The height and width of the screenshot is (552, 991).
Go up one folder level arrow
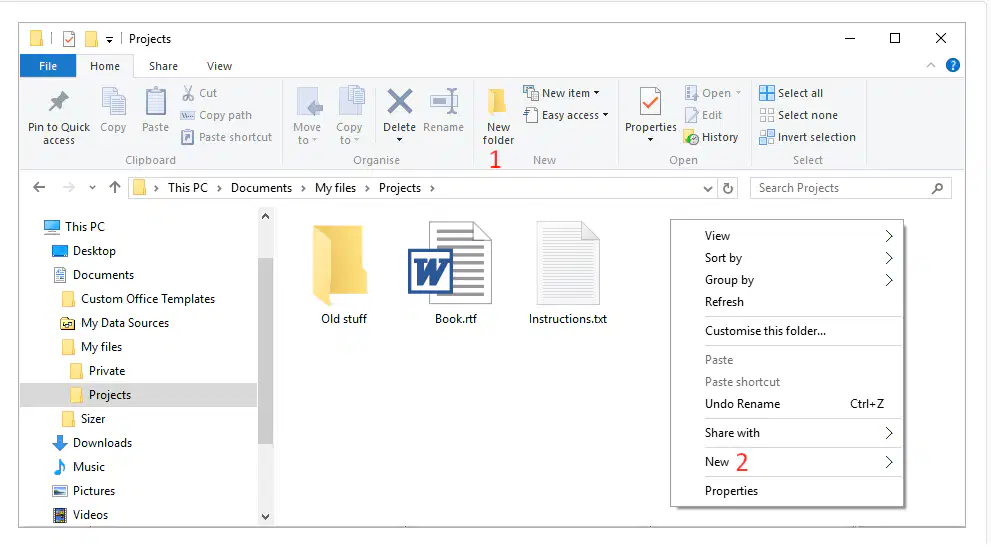pos(114,187)
